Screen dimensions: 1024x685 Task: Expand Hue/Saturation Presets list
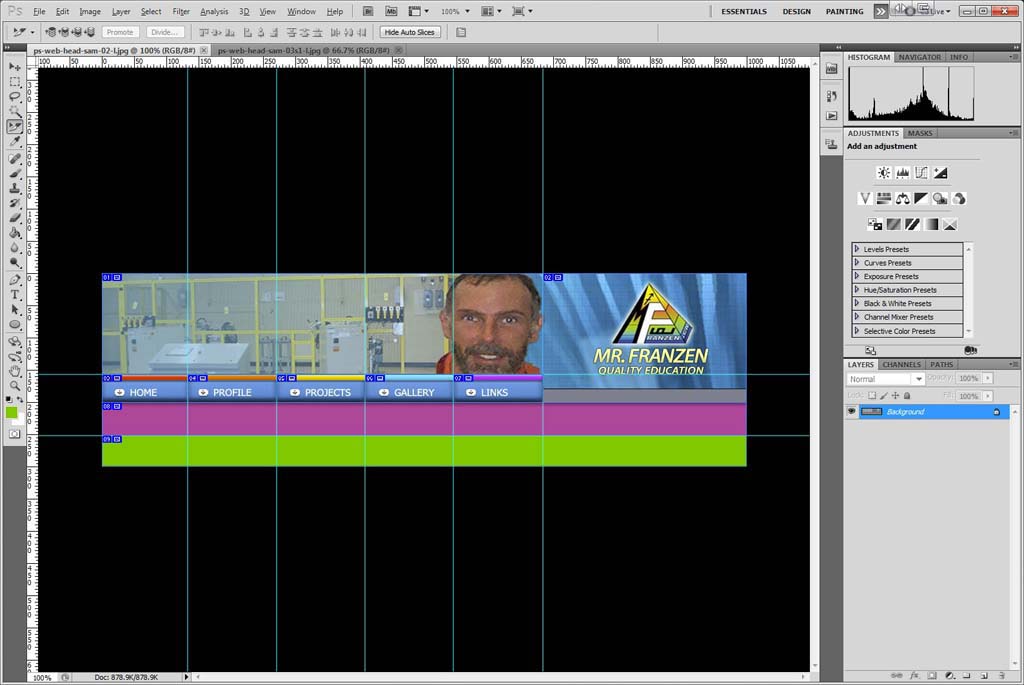[857, 290]
